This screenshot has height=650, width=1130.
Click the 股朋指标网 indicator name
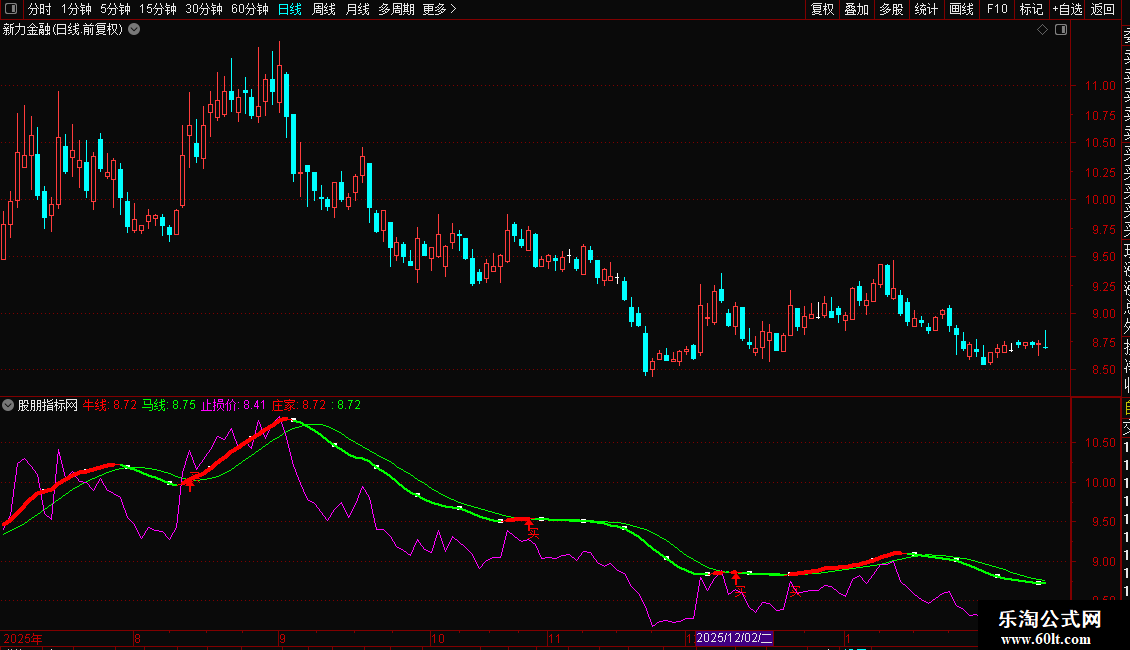pyautogui.click(x=48, y=405)
